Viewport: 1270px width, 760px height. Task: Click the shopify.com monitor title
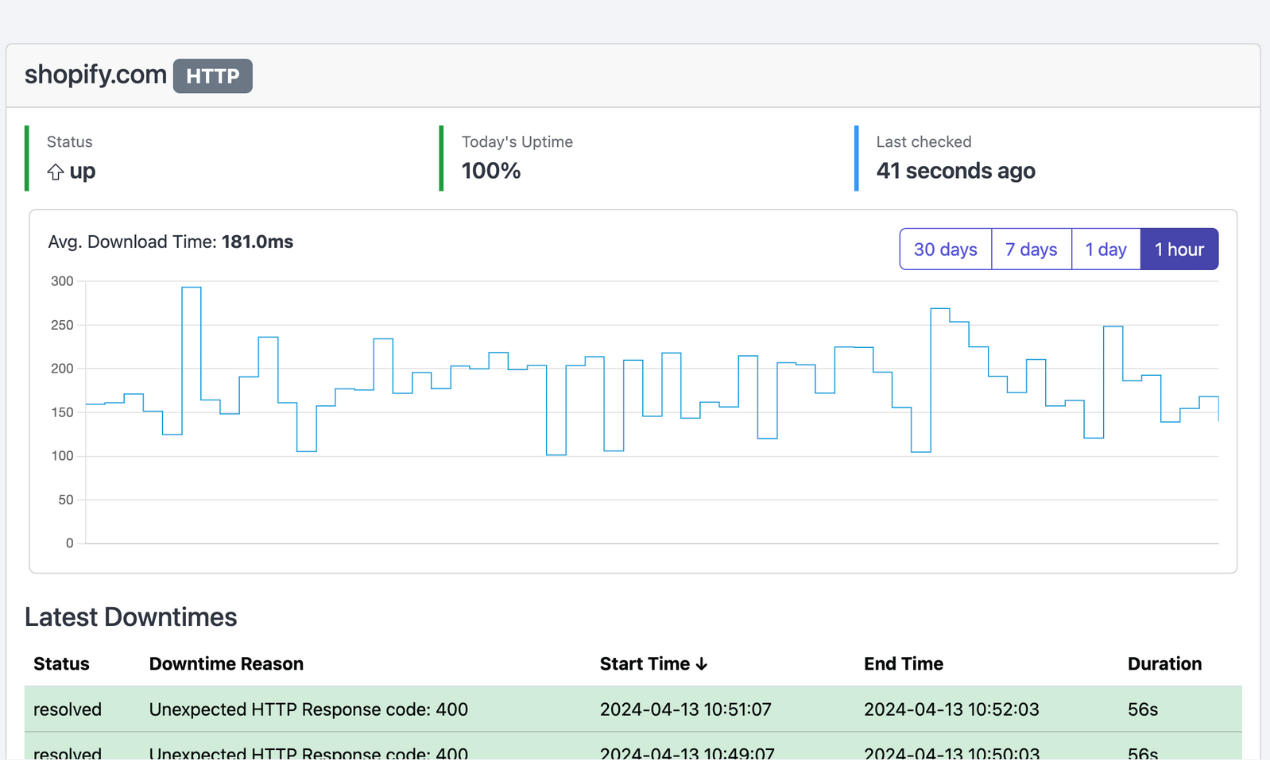pos(95,75)
